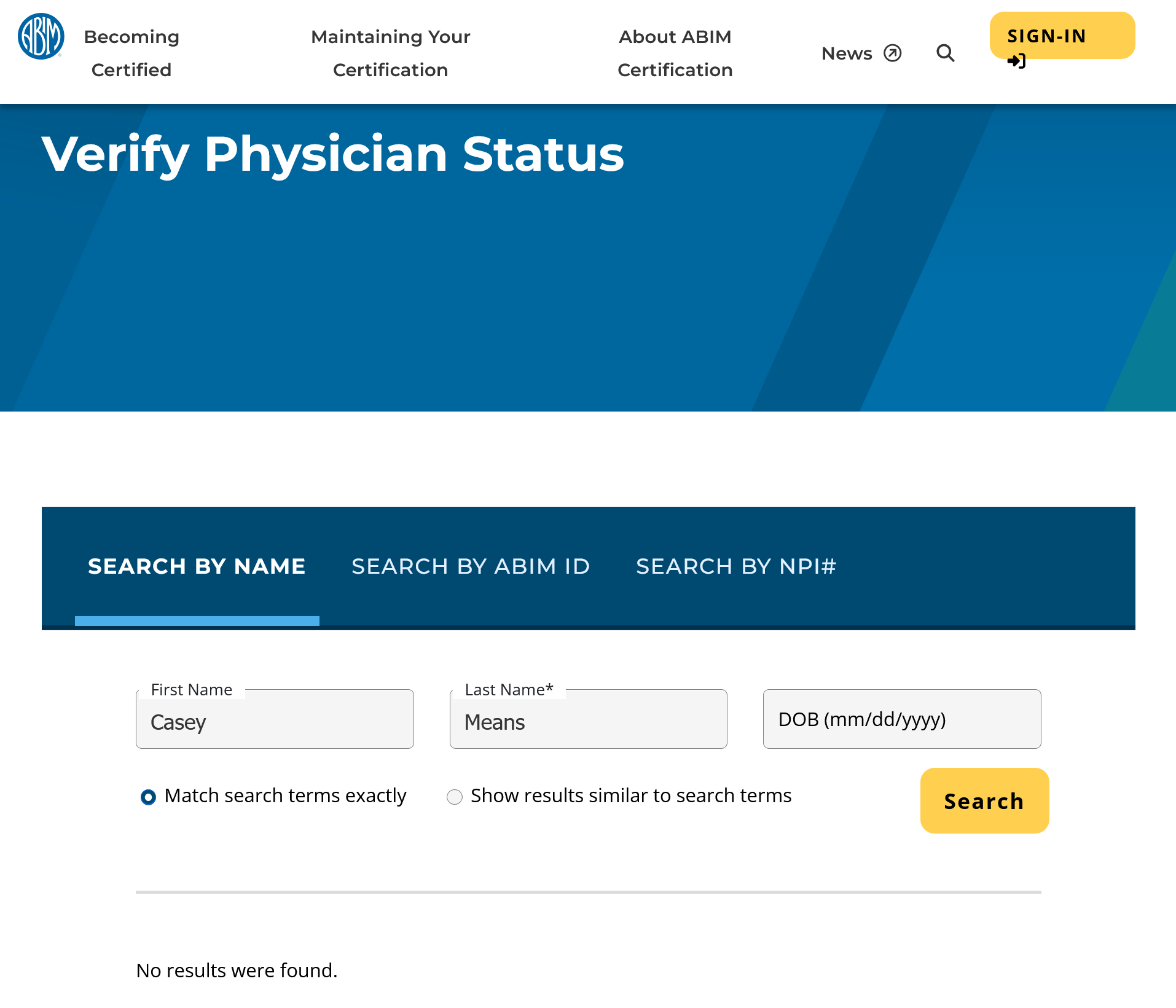Click the News external link arrow icon
This screenshot has height=1008, width=1176.
tap(892, 53)
